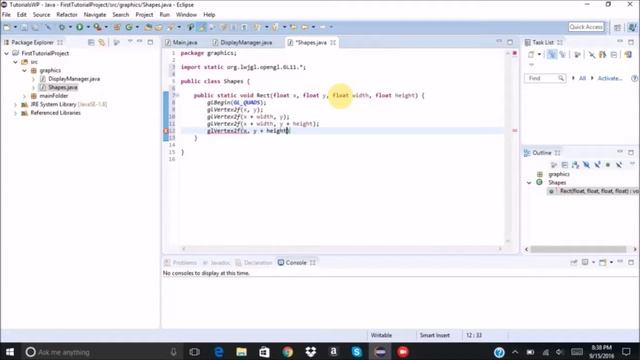Open Package Explorer view menu dropdown
Screen dimensions: 640x360
(x=130, y=42)
